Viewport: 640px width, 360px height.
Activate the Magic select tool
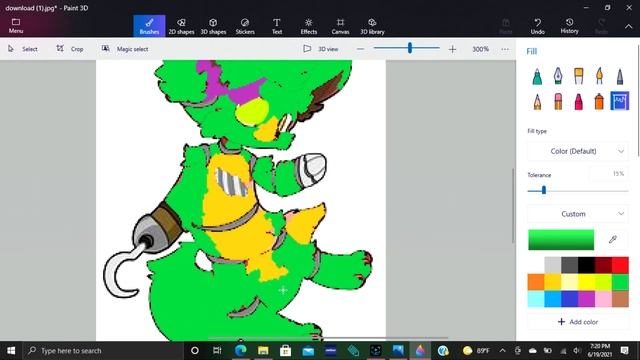tap(125, 49)
